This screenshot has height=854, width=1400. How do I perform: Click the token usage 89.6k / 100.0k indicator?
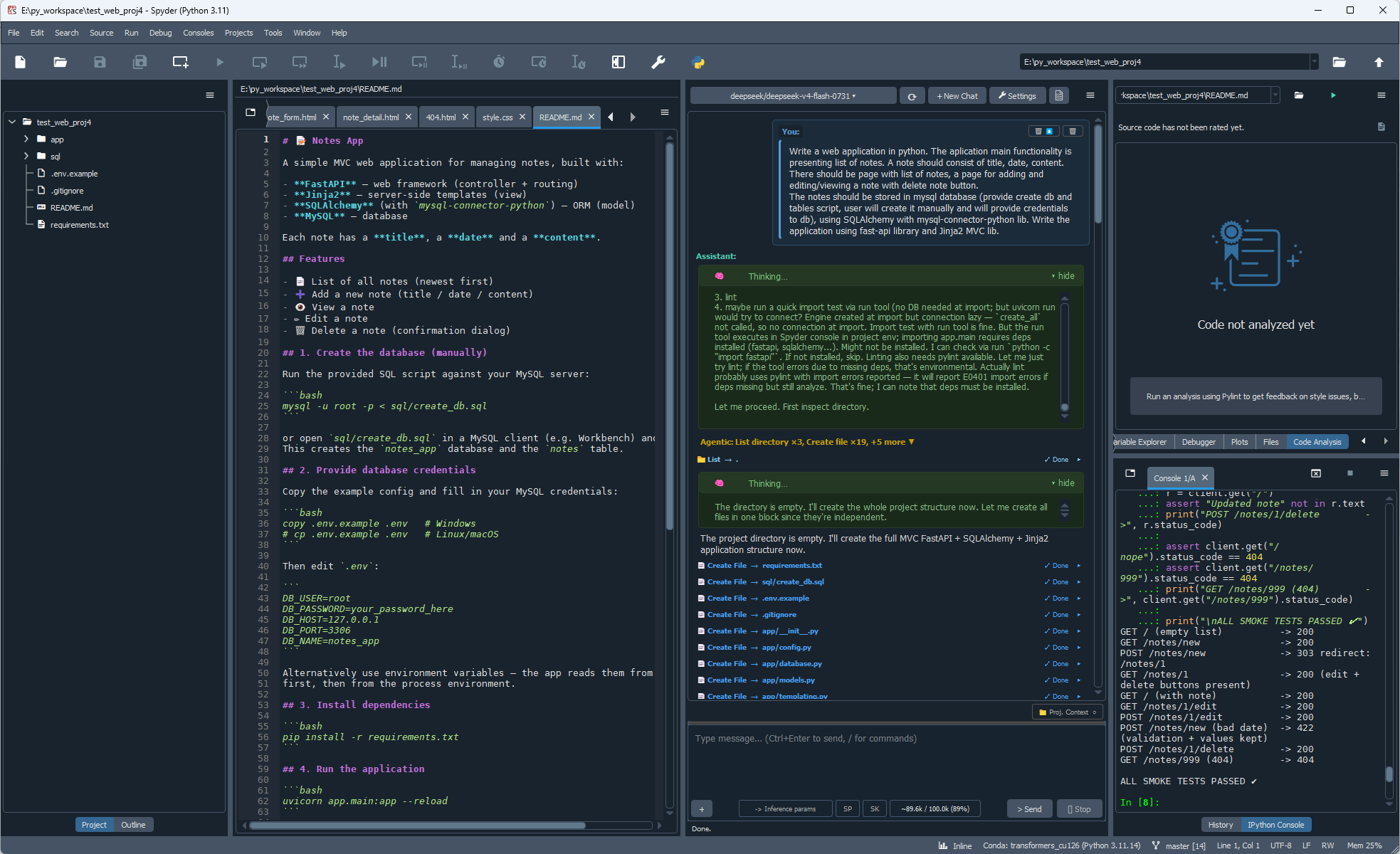click(935, 808)
